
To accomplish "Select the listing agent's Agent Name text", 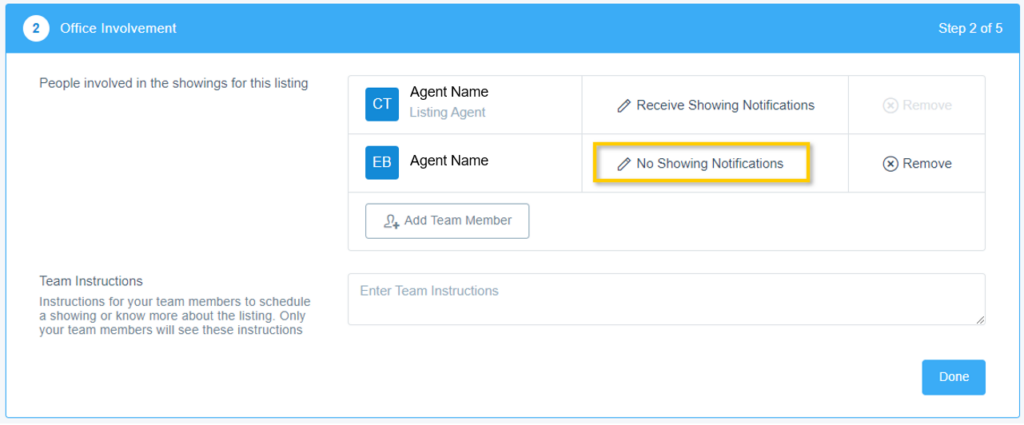I will [449, 92].
